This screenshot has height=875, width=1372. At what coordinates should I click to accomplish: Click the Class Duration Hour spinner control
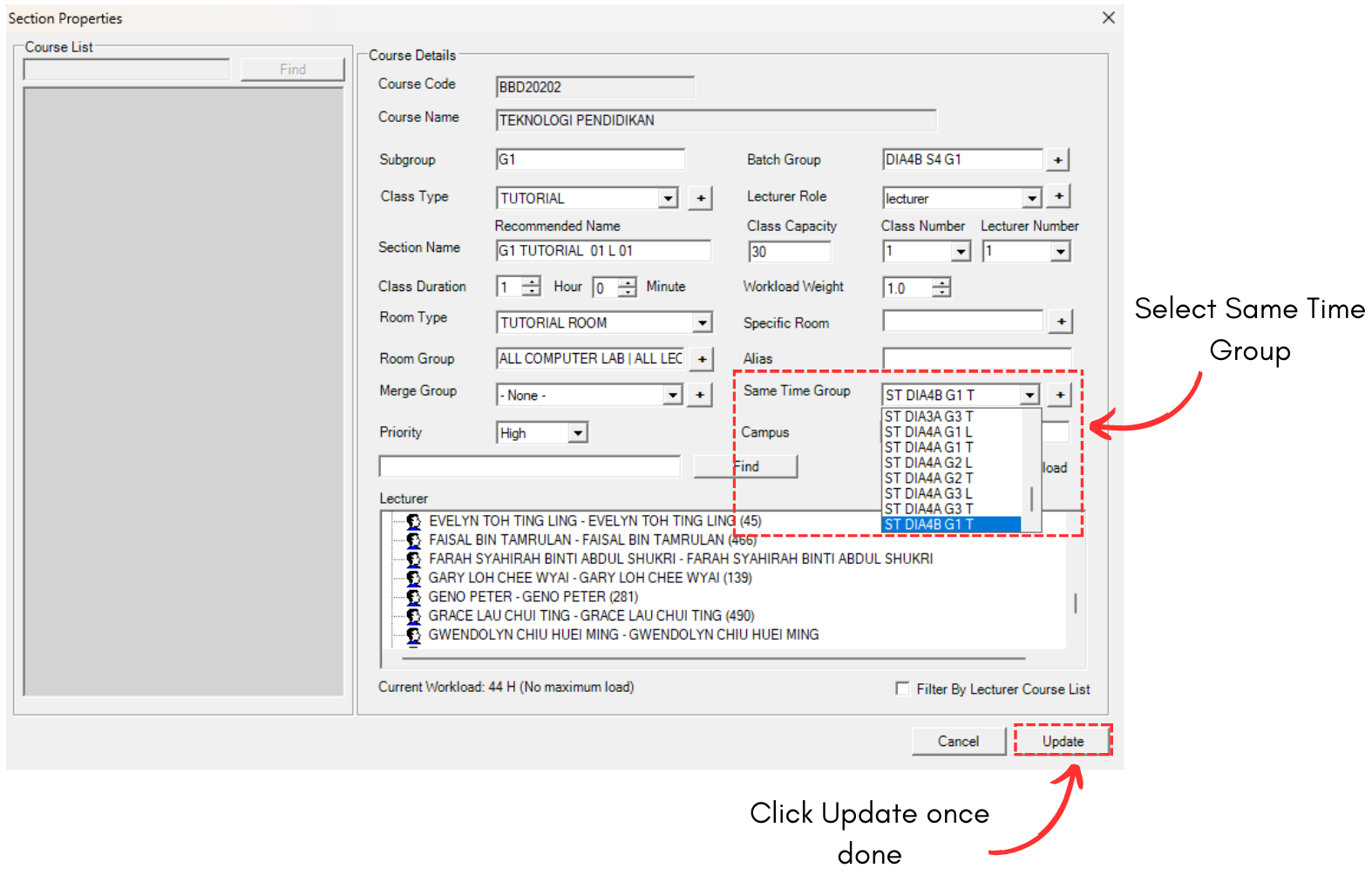[531, 287]
